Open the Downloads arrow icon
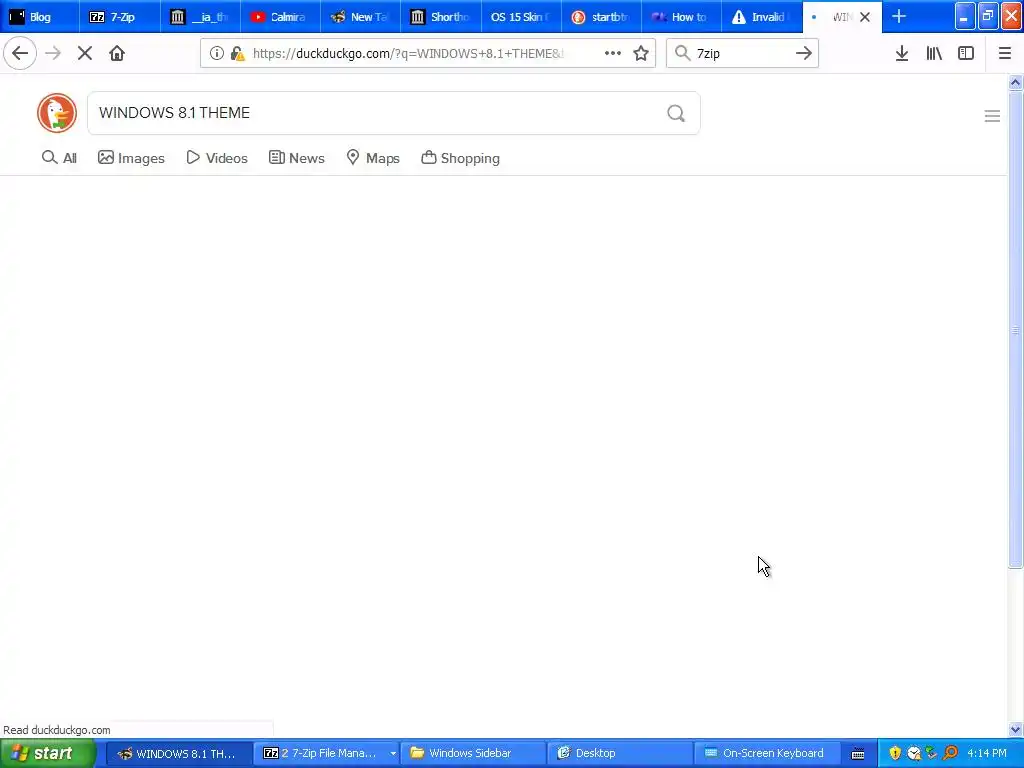 902,54
